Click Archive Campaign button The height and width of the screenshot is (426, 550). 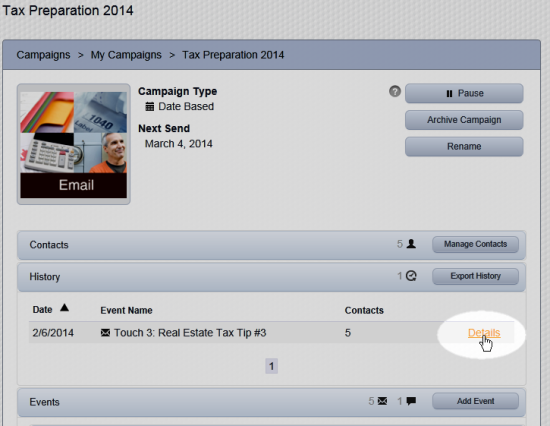[464, 120]
